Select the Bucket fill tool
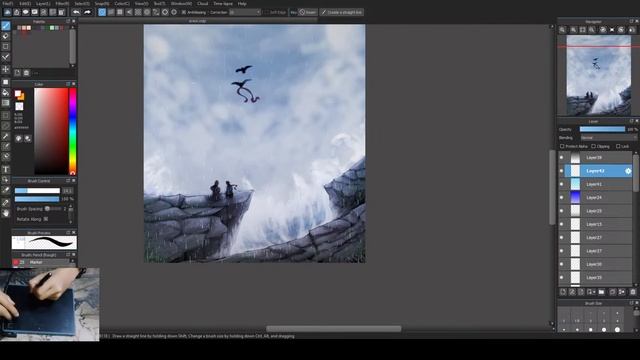 click(6, 92)
